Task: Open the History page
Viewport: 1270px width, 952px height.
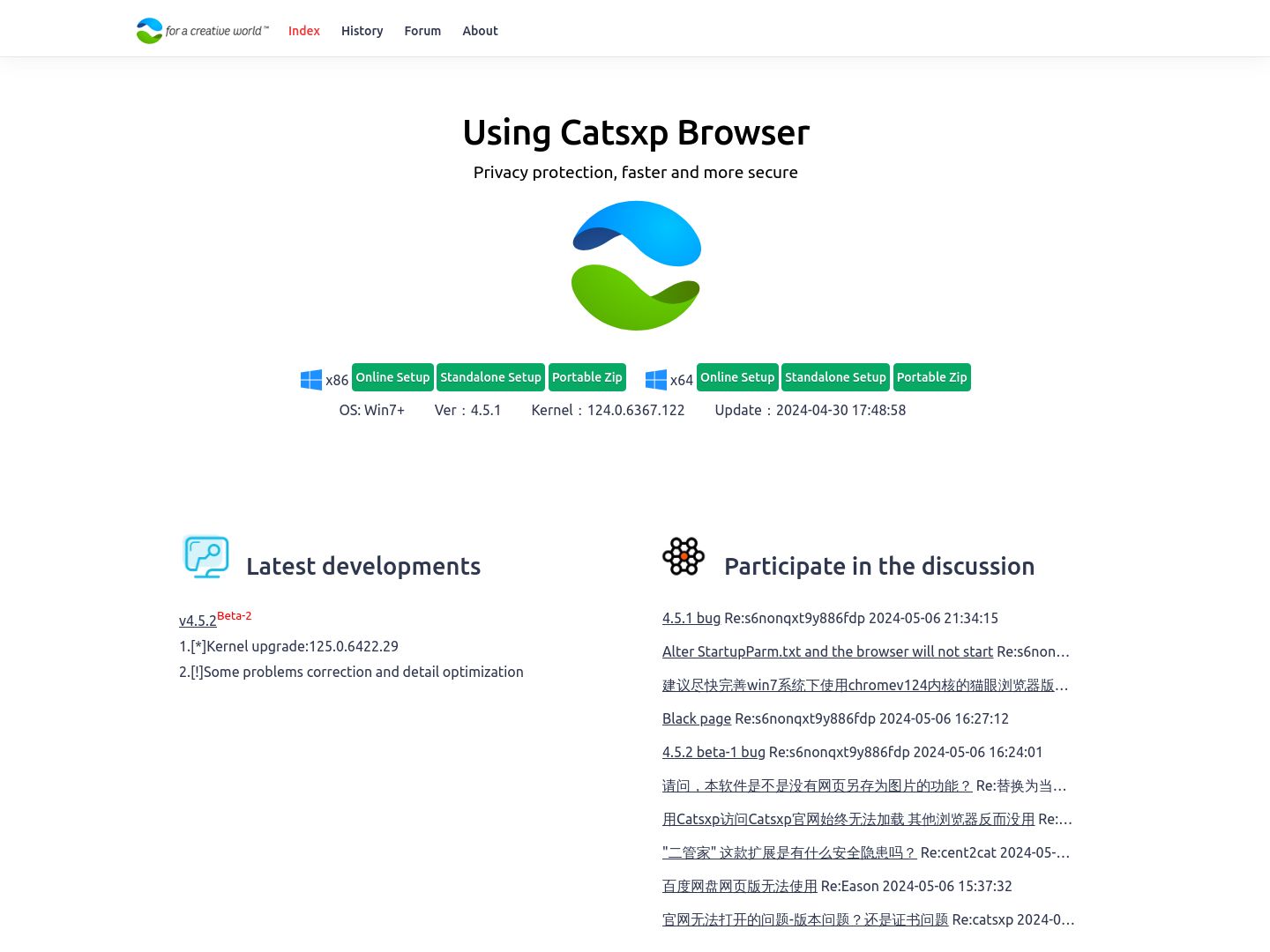Action: (362, 31)
